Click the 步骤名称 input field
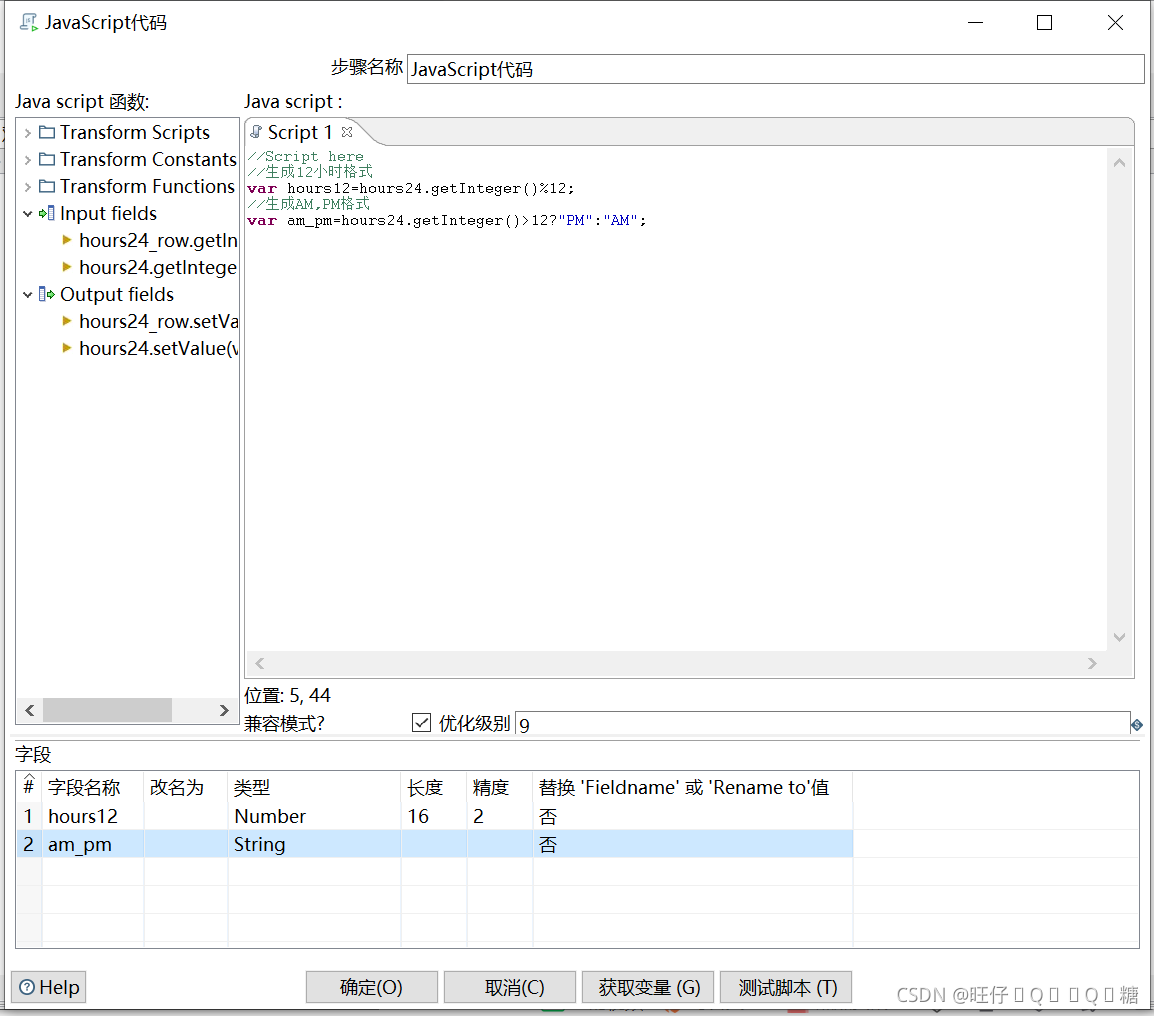This screenshot has height=1016, width=1154. click(x=776, y=69)
